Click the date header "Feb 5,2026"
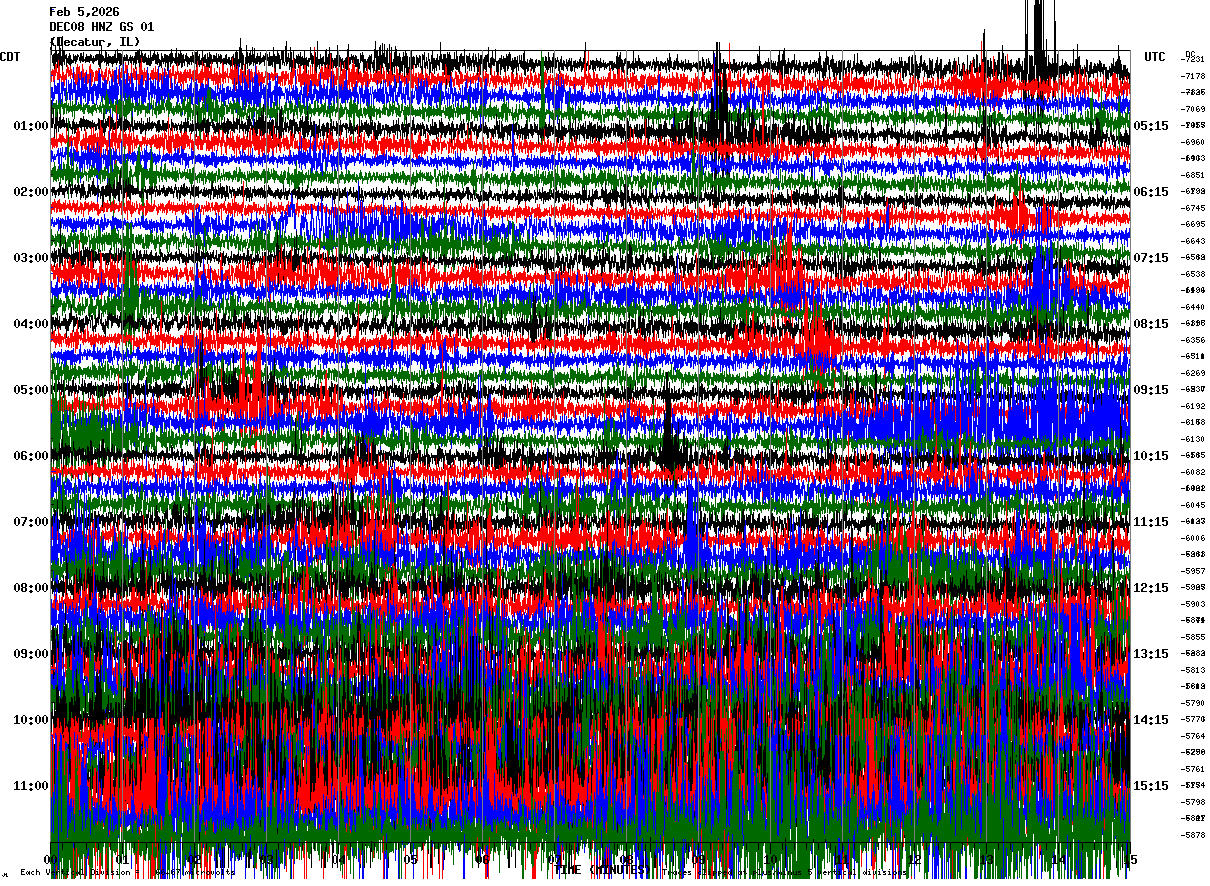Image resolution: width=1210 pixels, height=886 pixels. click(84, 12)
